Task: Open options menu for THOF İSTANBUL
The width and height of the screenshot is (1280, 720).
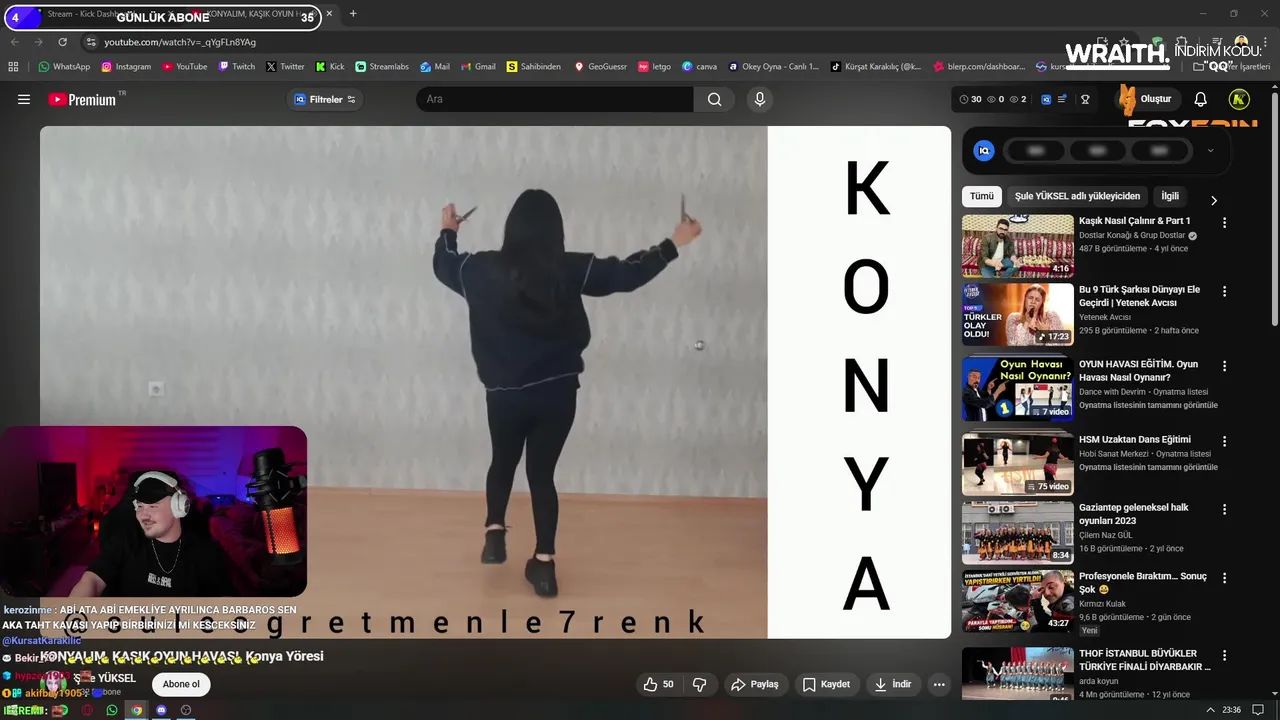Action: point(1224,655)
